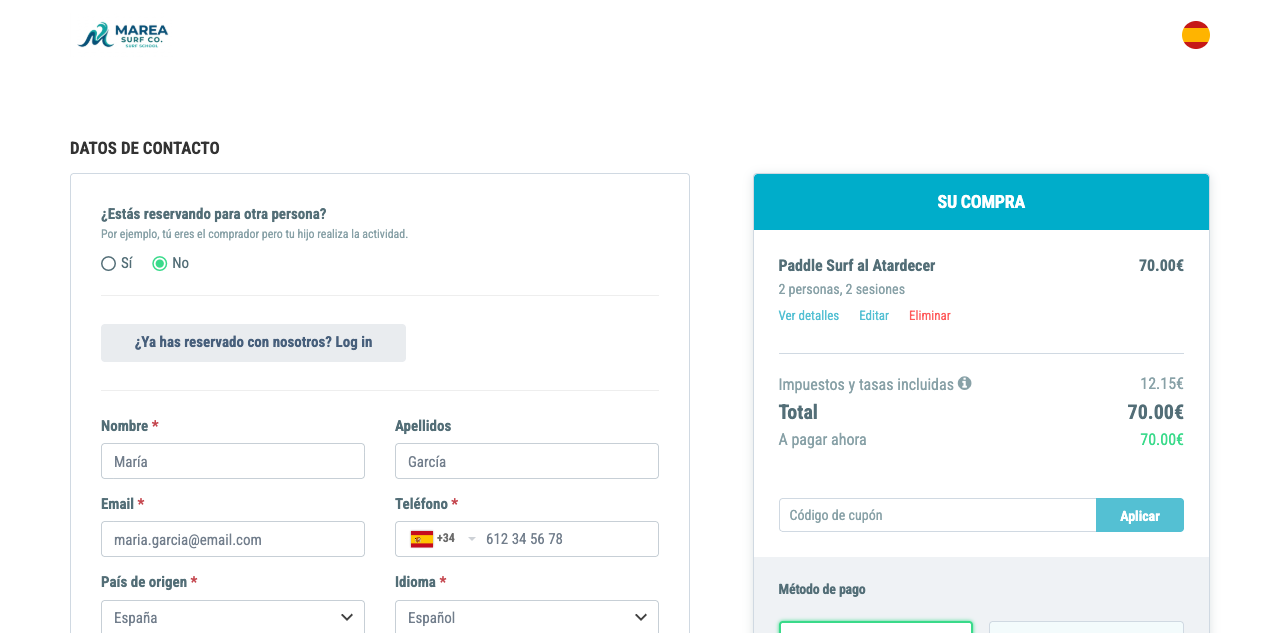The image size is (1280, 633).
Task: Select the highlighted green payment method option
Action: (876, 627)
